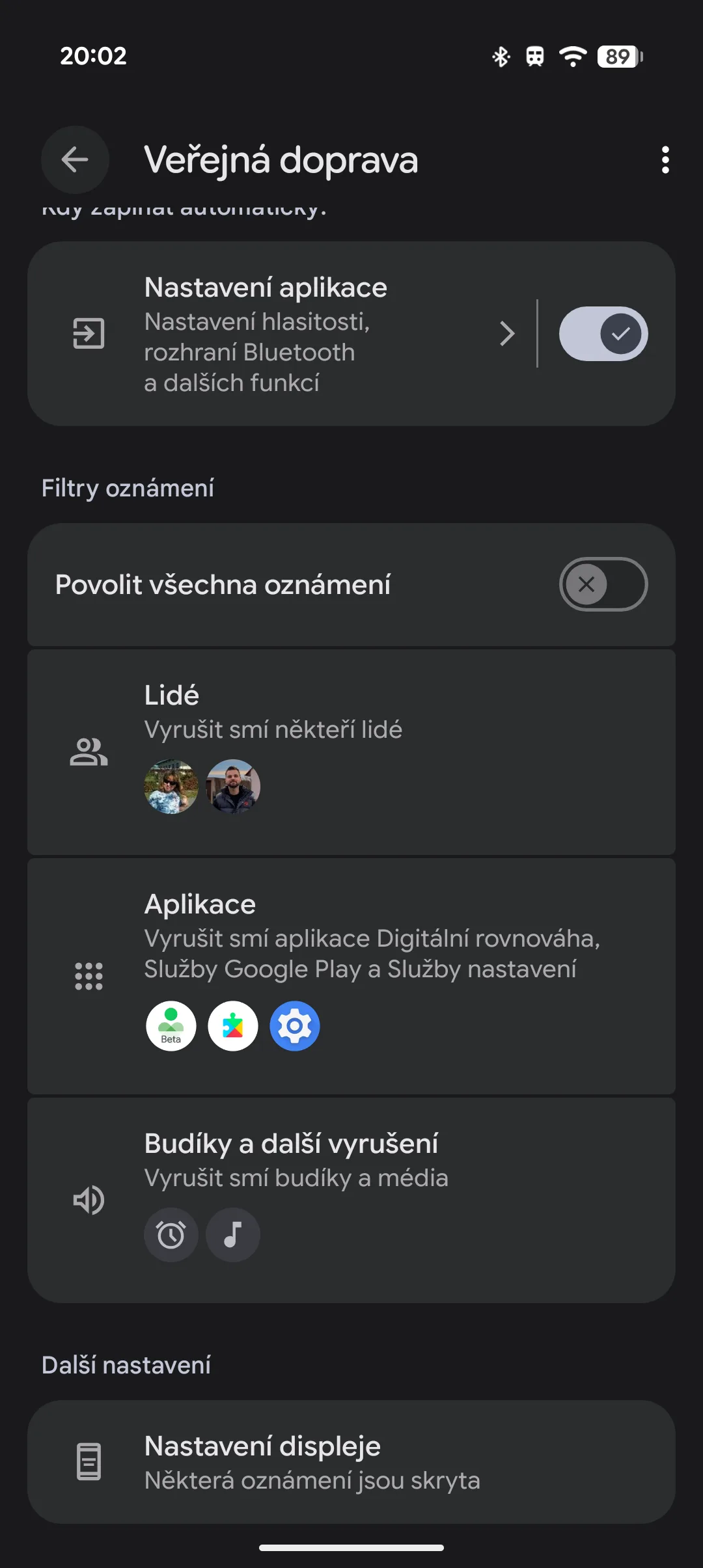The image size is (703, 1568).
Task: Tap the blue Settings Services gear icon
Action: 295,1026
